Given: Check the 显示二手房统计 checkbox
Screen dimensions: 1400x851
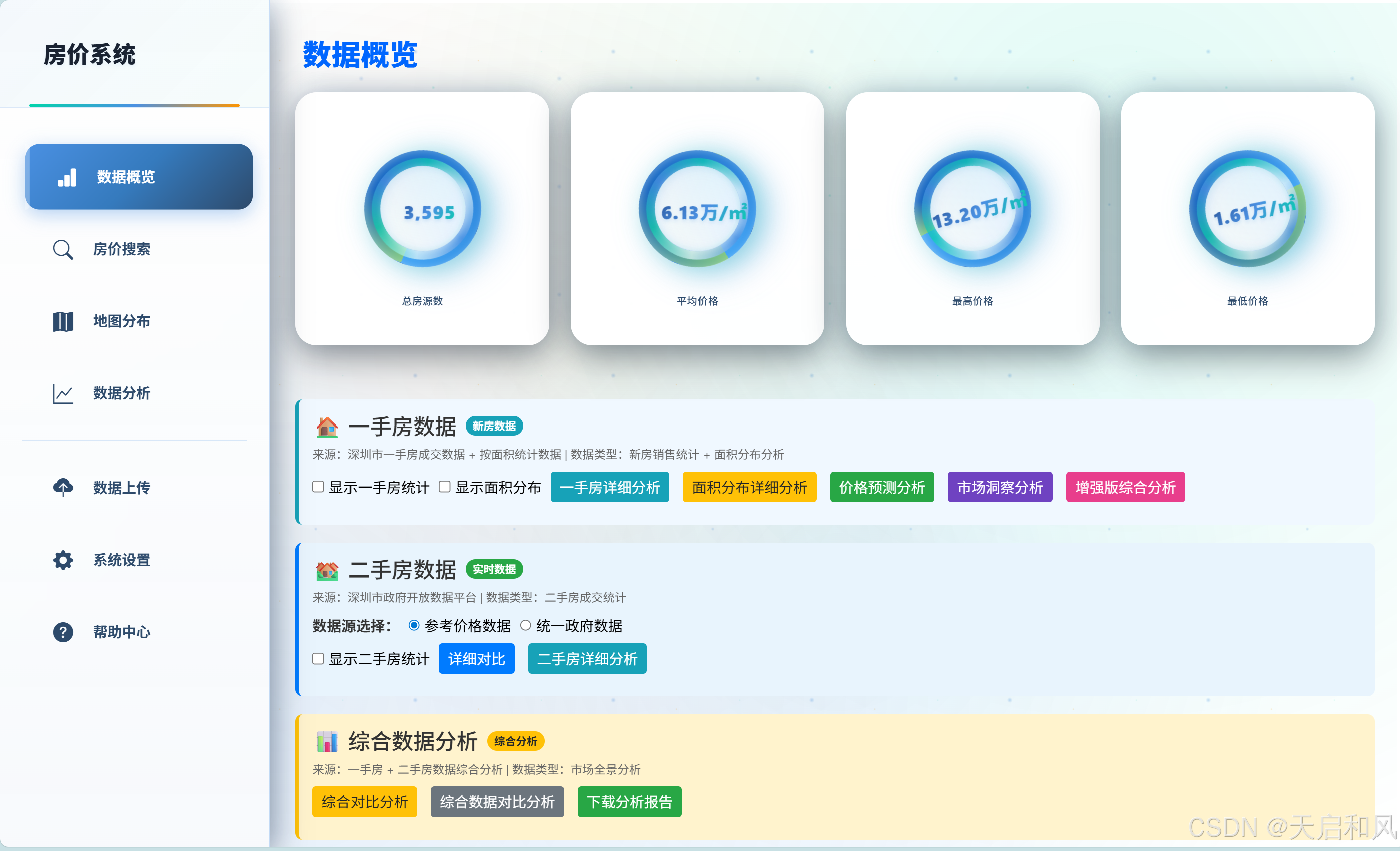Looking at the screenshot, I should pyautogui.click(x=318, y=659).
